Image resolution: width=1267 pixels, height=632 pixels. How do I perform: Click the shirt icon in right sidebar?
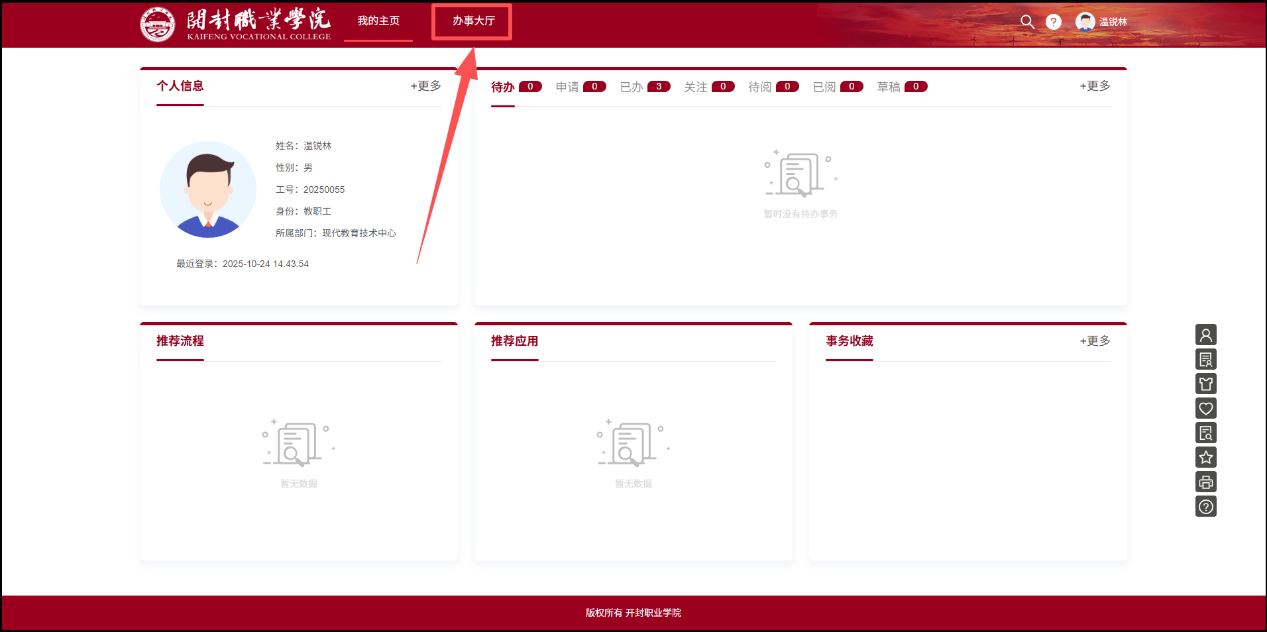pyautogui.click(x=1206, y=384)
